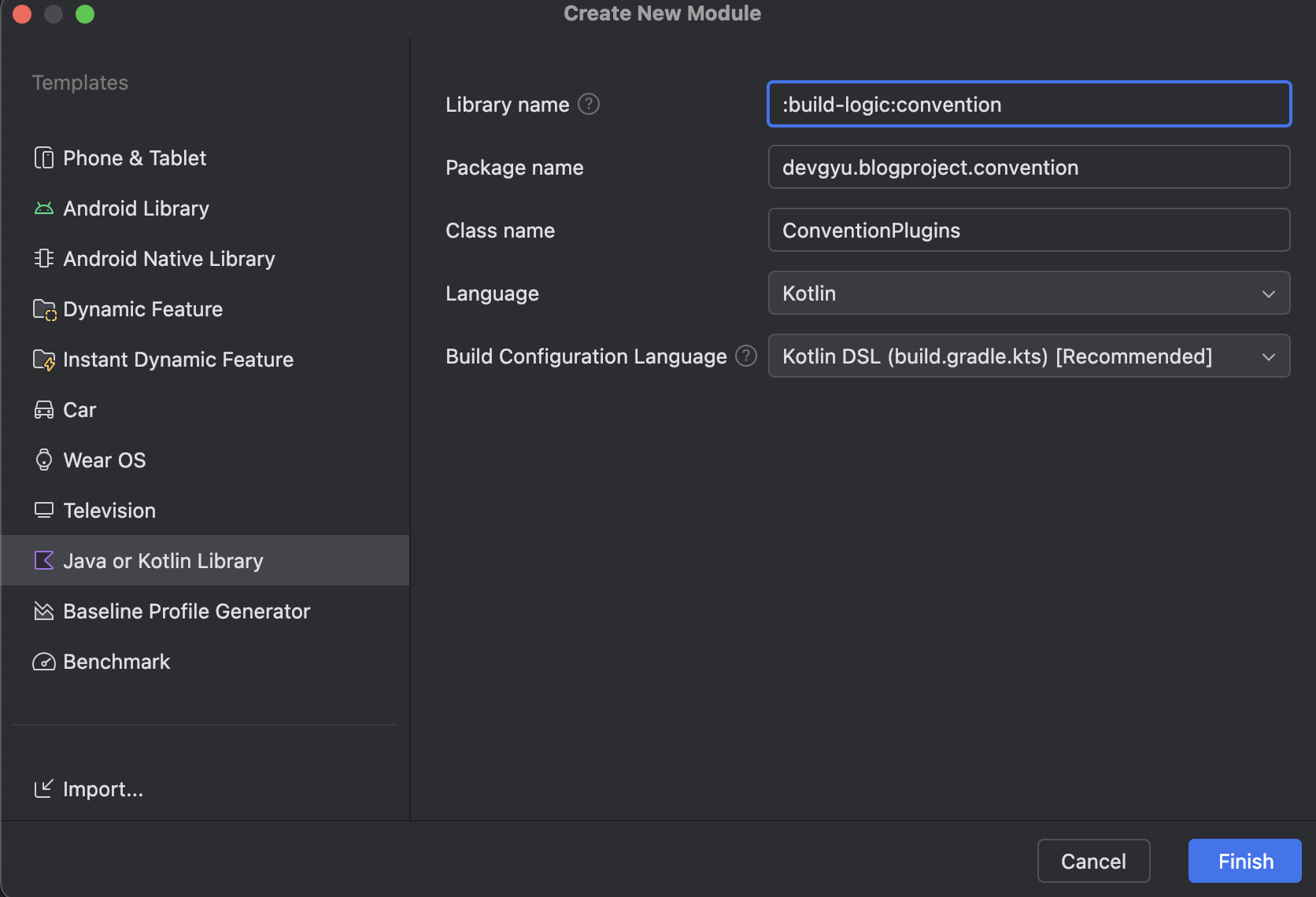Screen dimensions: 1316x897
Task: Open the Language dropdown showing Kotlin
Action: click(x=1028, y=293)
